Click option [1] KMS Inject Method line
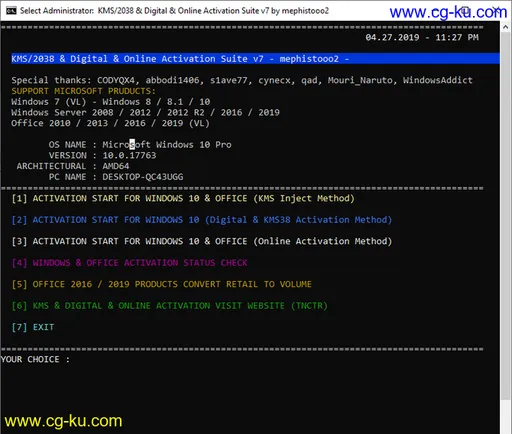This screenshot has width=512, height=434. [183, 198]
